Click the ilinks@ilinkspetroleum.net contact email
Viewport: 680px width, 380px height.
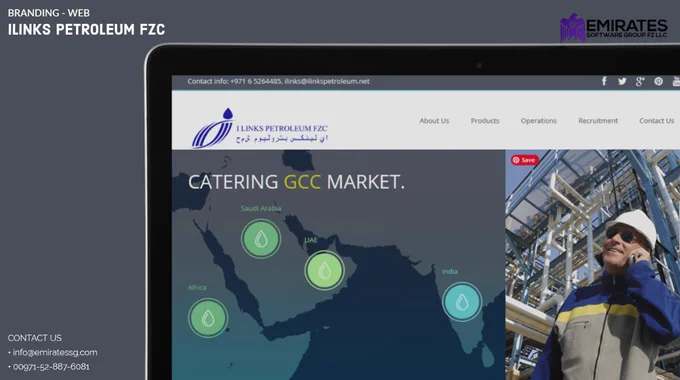pos(327,81)
